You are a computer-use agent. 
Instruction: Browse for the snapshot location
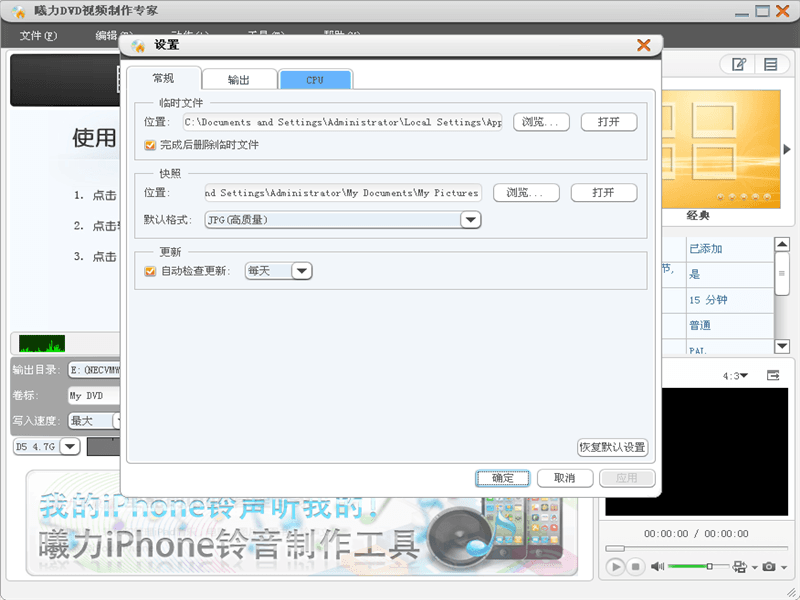pos(526,193)
